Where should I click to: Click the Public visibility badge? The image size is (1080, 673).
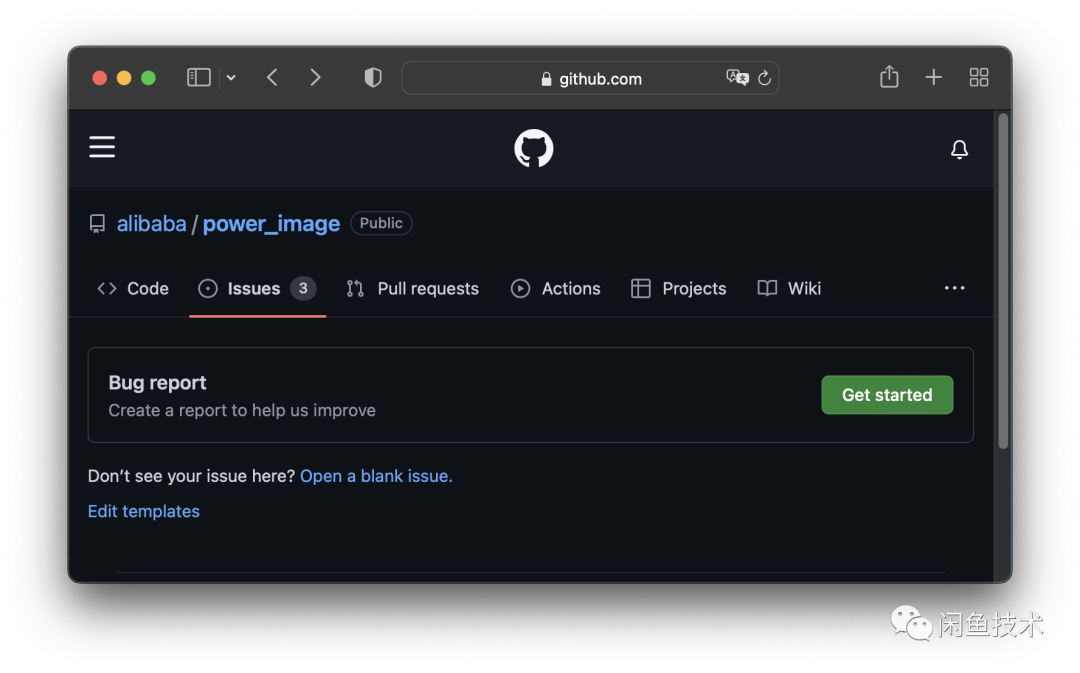tap(381, 223)
